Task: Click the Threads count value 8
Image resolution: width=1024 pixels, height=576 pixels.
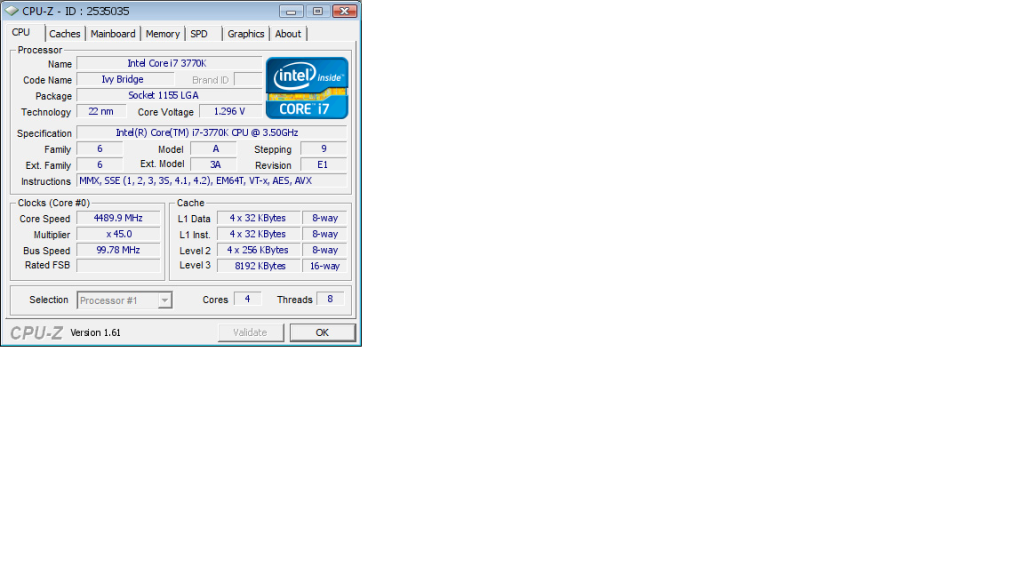Action: [x=330, y=299]
